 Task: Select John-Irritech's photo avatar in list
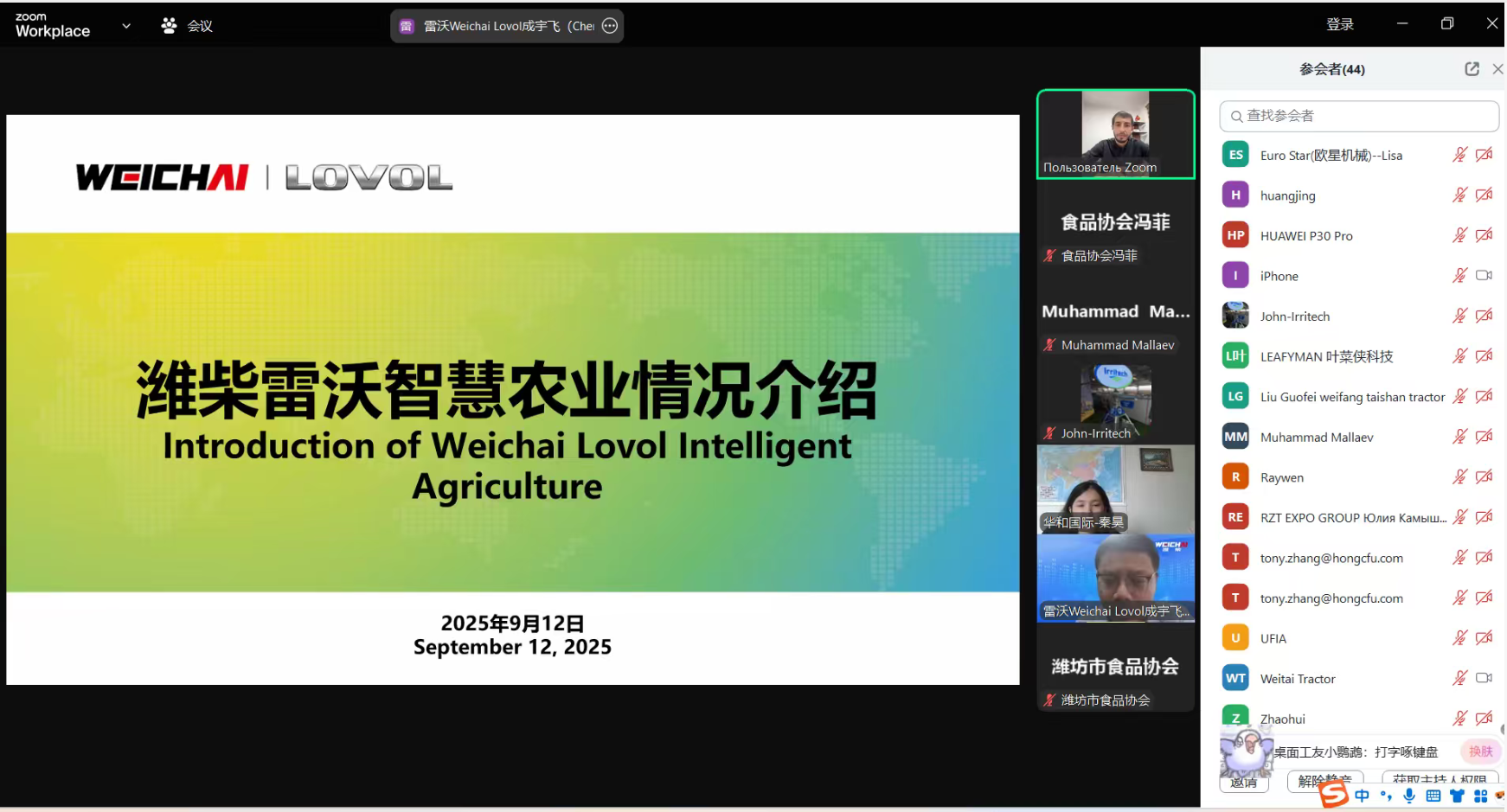pos(1235,316)
